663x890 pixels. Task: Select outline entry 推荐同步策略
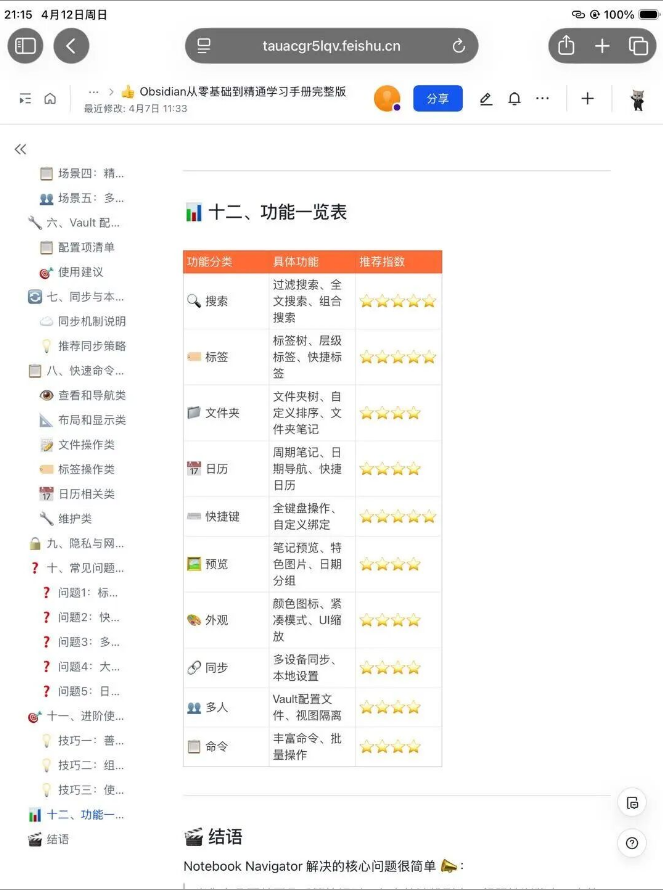click(x=83, y=346)
